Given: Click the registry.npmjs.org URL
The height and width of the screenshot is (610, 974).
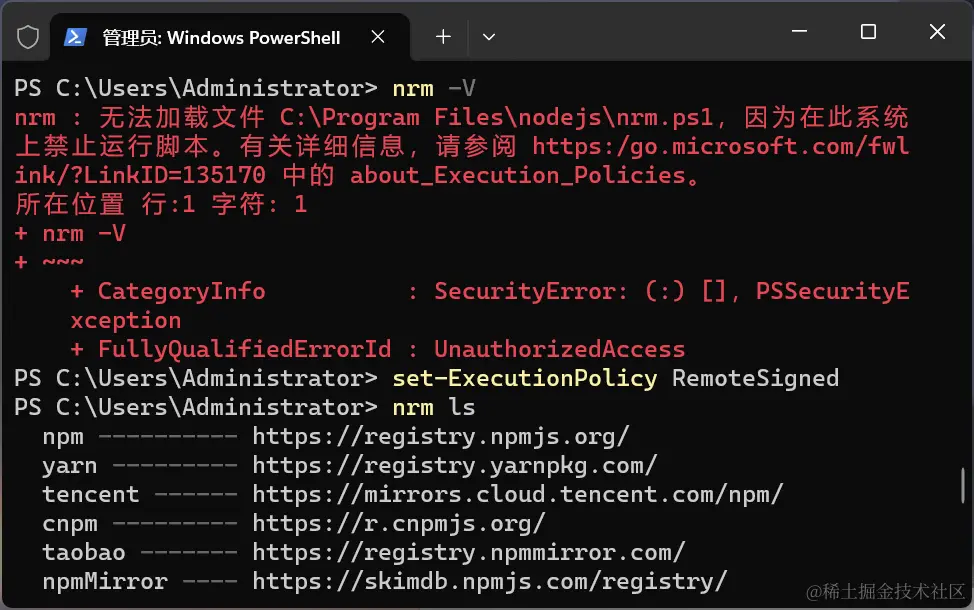Looking at the screenshot, I should click(x=440, y=437).
